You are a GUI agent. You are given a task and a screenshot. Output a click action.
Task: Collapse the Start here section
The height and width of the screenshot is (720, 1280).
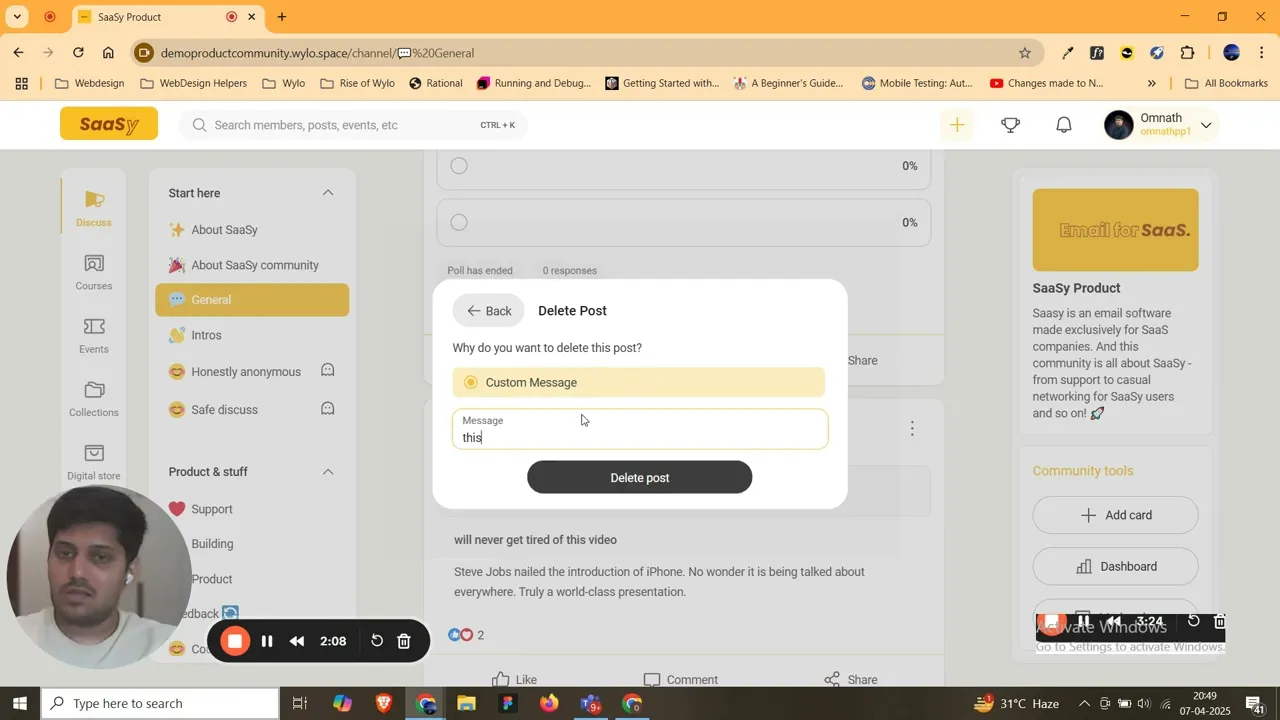pyautogui.click(x=328, y=193)
